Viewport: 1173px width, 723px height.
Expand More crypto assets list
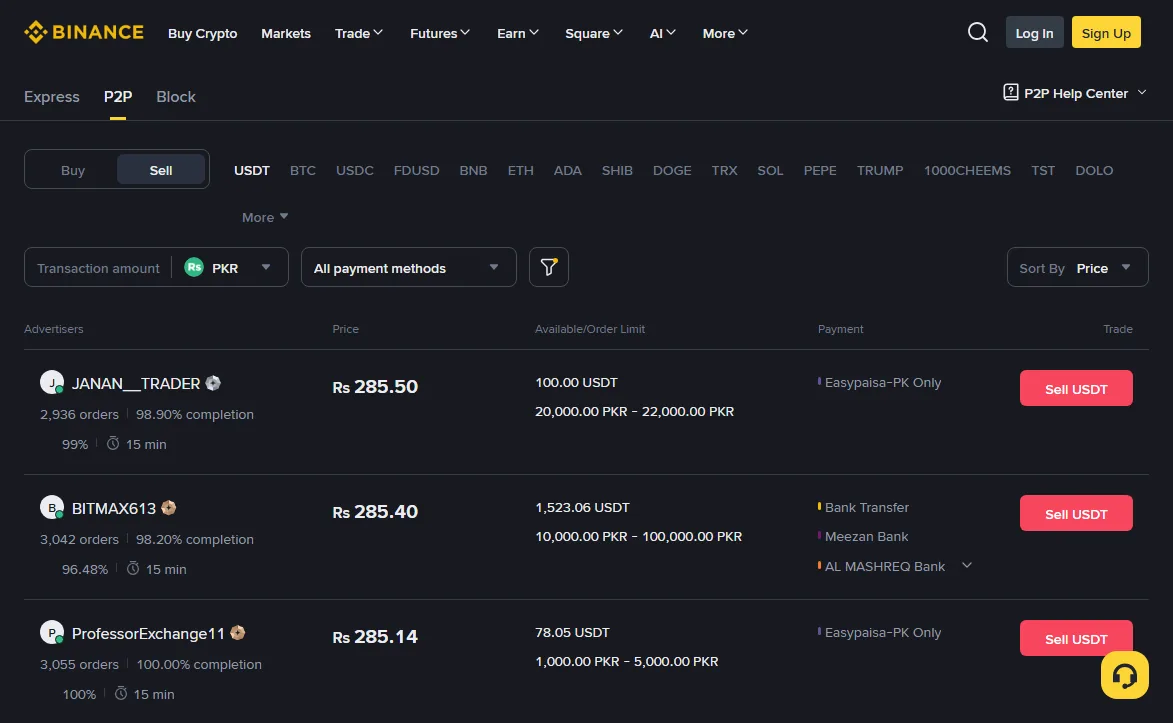[x=265, y=217]
